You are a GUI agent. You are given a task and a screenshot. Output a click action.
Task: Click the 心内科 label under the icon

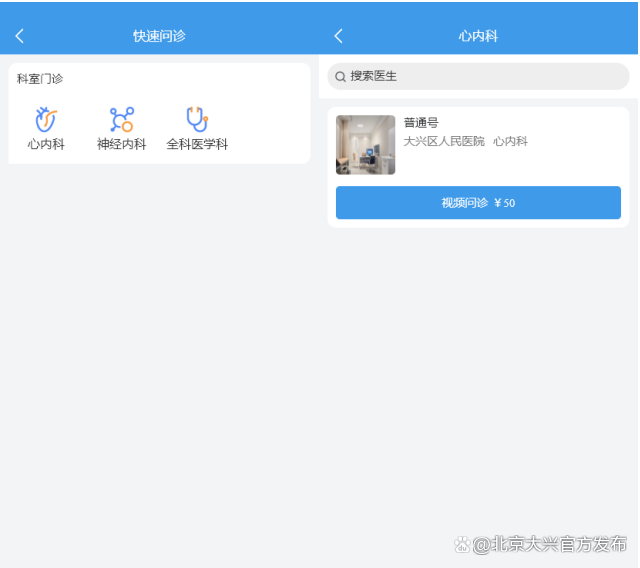[46, 144]
